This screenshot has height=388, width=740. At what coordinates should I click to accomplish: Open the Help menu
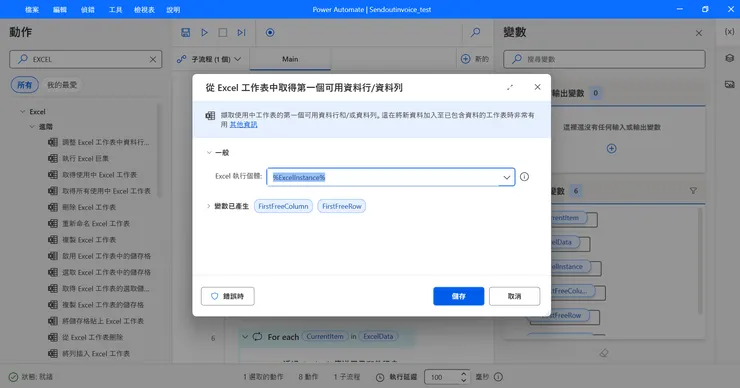[x=173, y=9]
